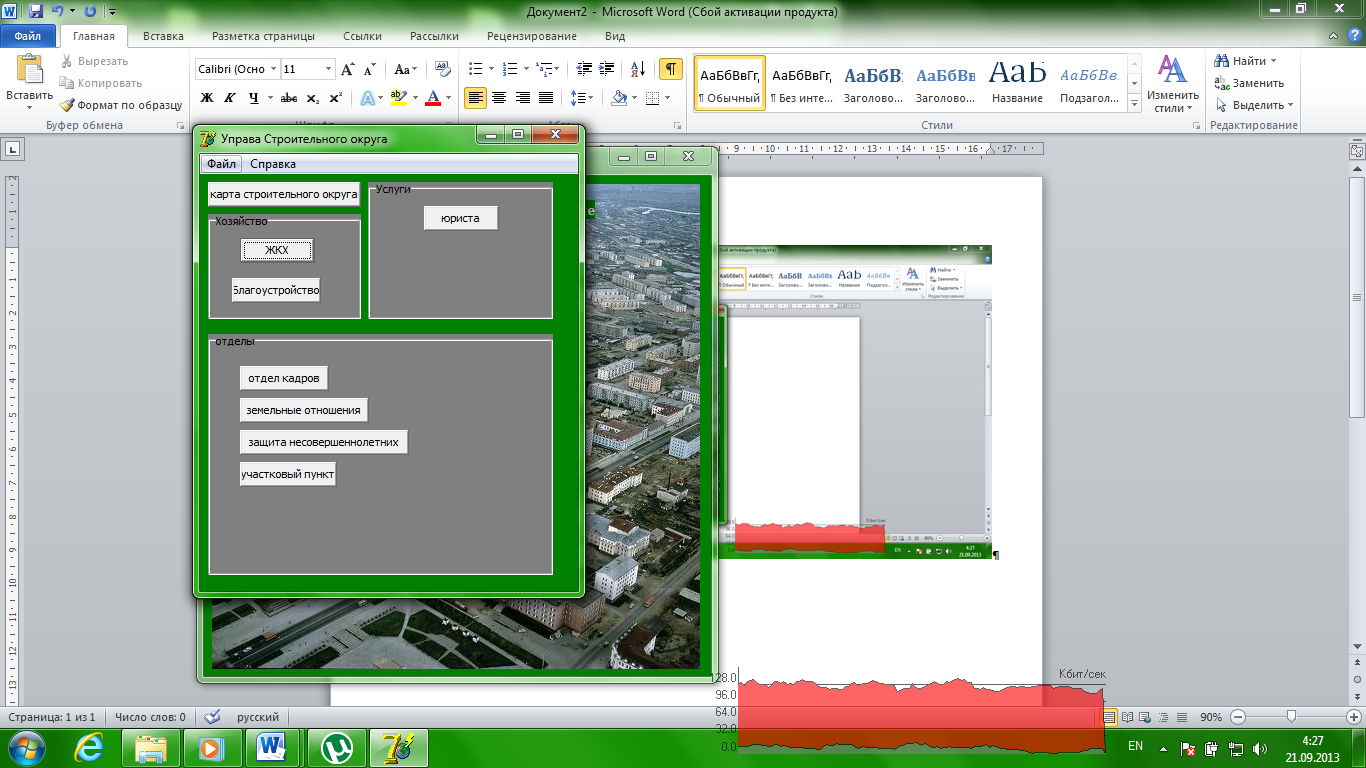Apply red font color
The width and height of the screenshot is (1366, 768).
tap(432, 98)
